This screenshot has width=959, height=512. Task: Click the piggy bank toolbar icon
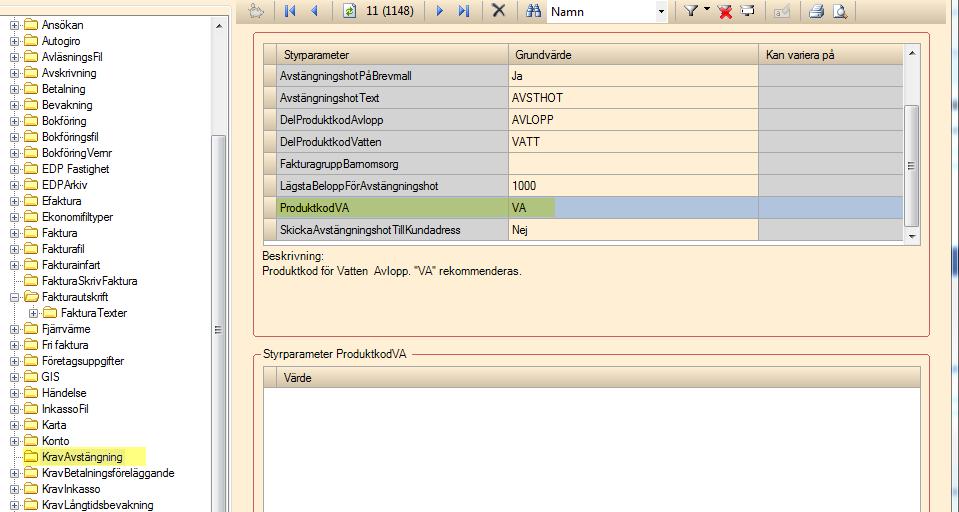pyautogui.click(x=255, y=10)
